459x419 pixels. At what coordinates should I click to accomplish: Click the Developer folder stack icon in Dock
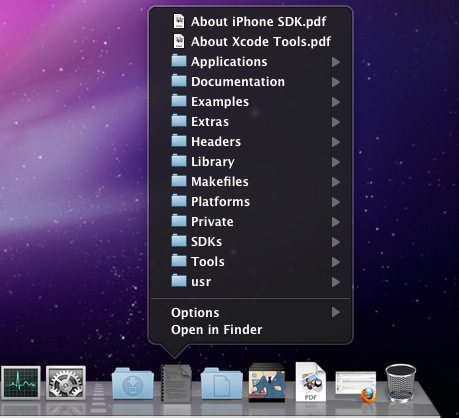[x=176, y=383]
